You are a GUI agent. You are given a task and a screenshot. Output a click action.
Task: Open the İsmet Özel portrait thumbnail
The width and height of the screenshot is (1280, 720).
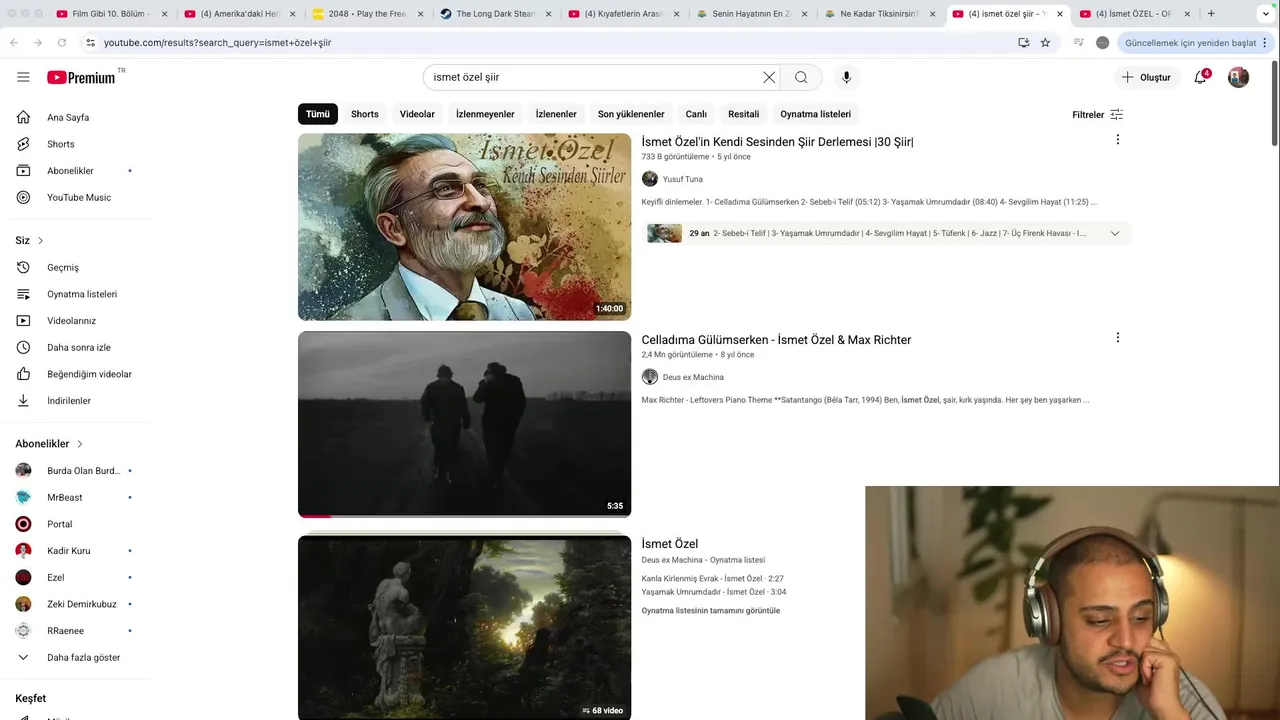pos(464,227)
